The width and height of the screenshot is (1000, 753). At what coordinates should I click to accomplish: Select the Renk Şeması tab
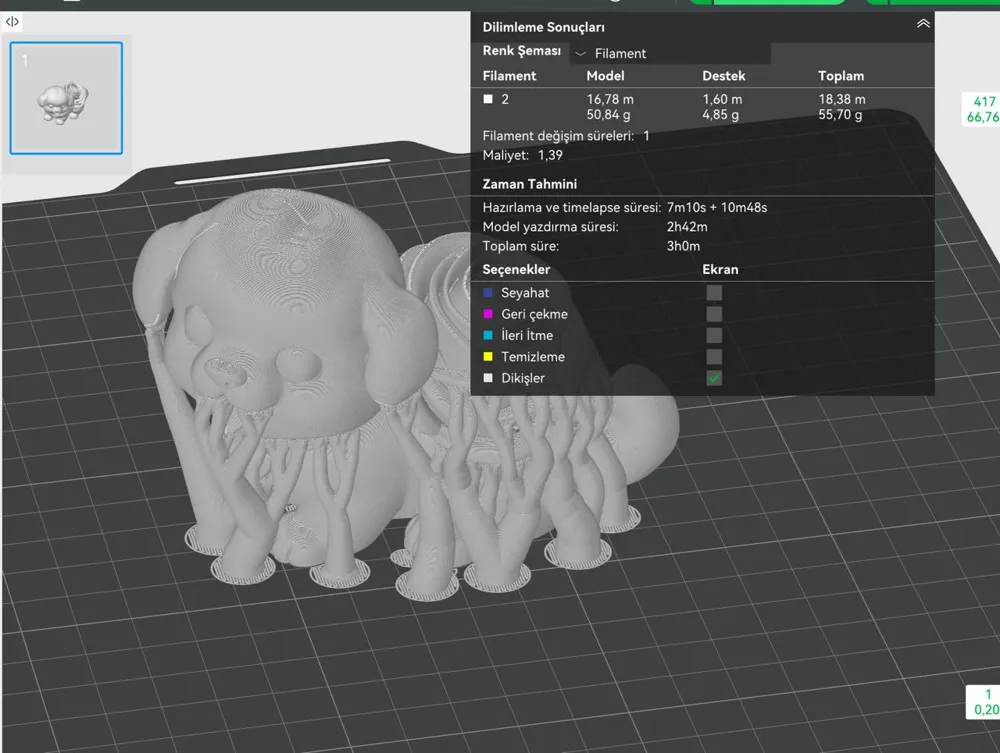click(521, 50)
